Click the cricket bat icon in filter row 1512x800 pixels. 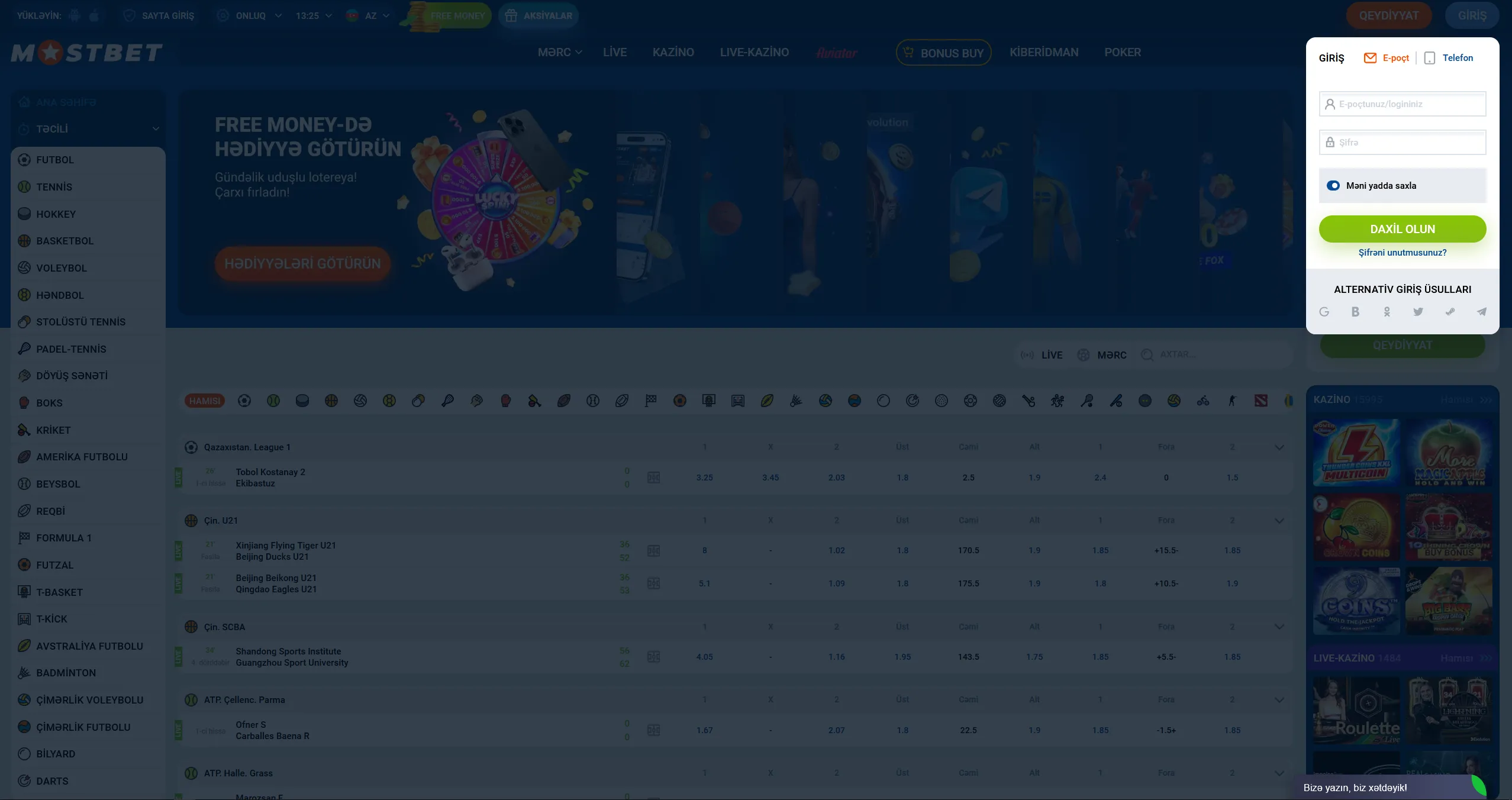(x=534, y=401)
